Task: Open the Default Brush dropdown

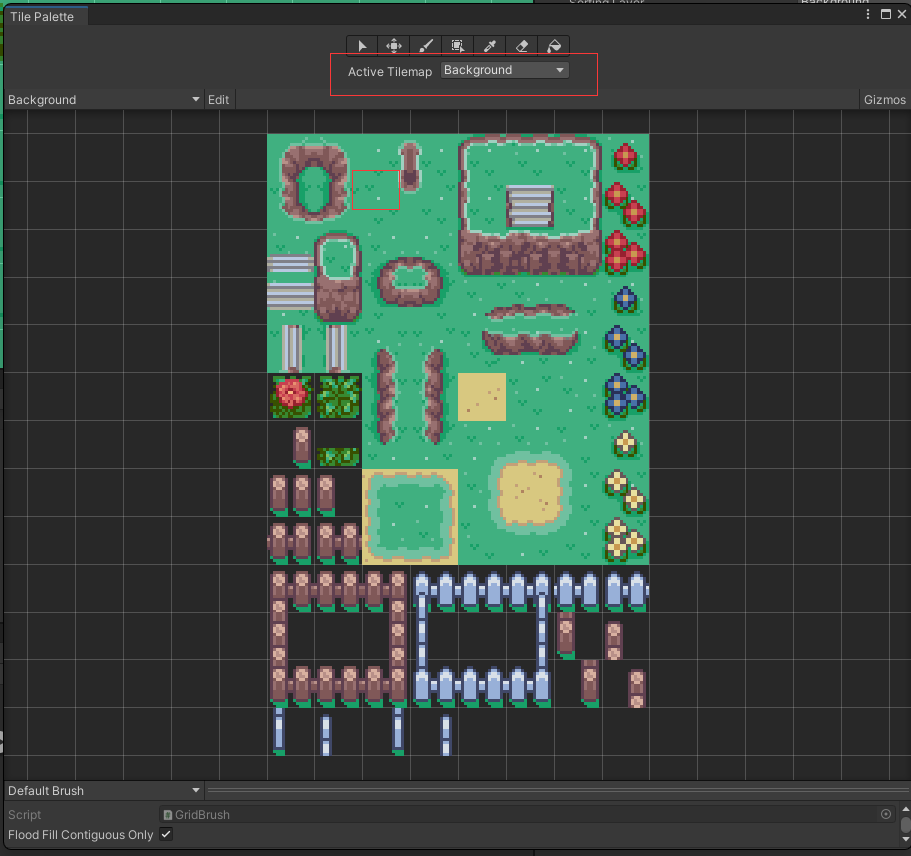Action: [x=103, y=791]
